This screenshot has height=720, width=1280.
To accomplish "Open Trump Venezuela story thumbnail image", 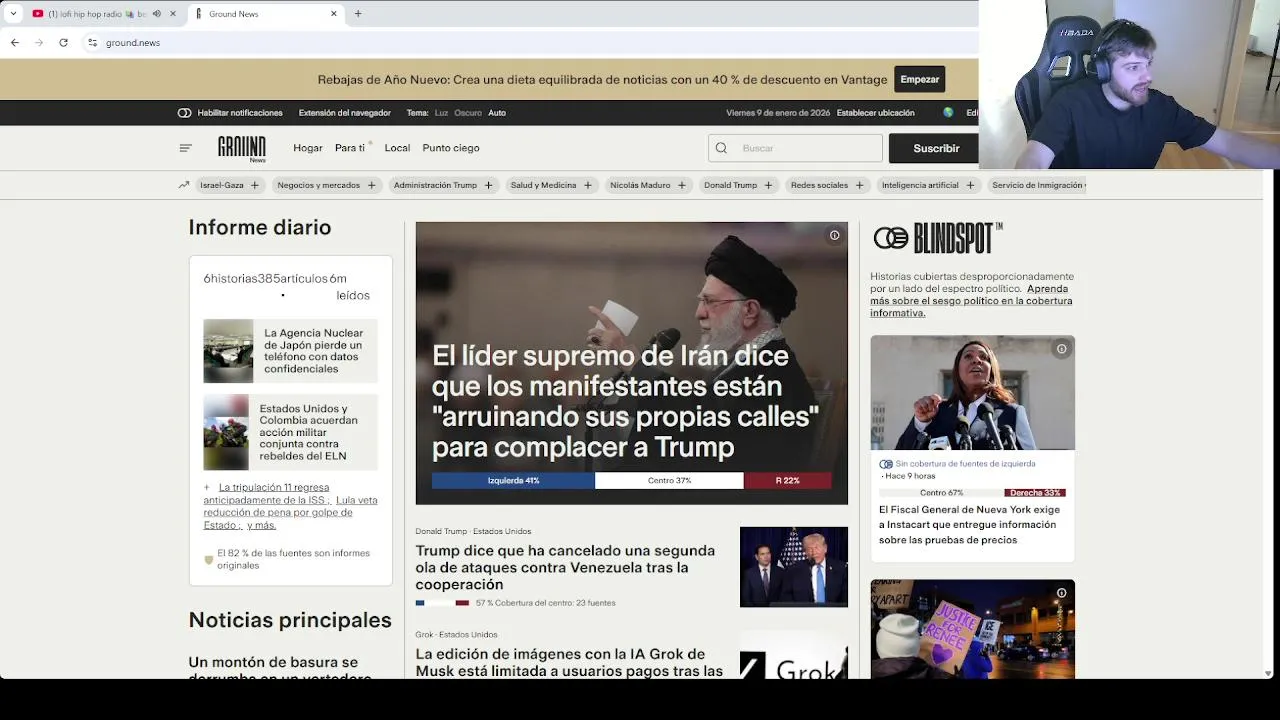I will tap(794, 567).
